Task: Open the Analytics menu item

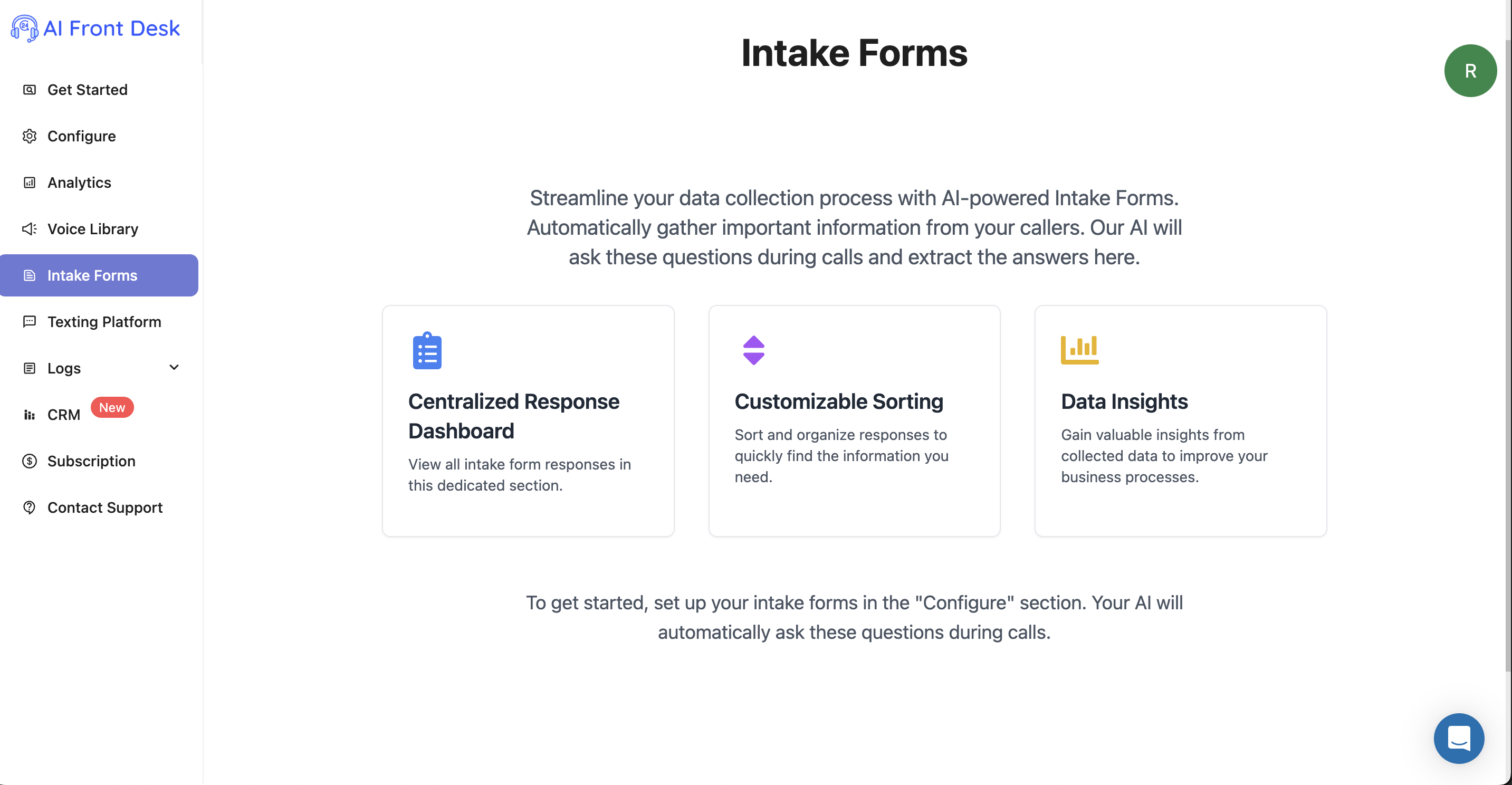Action: tap(79, 183)
